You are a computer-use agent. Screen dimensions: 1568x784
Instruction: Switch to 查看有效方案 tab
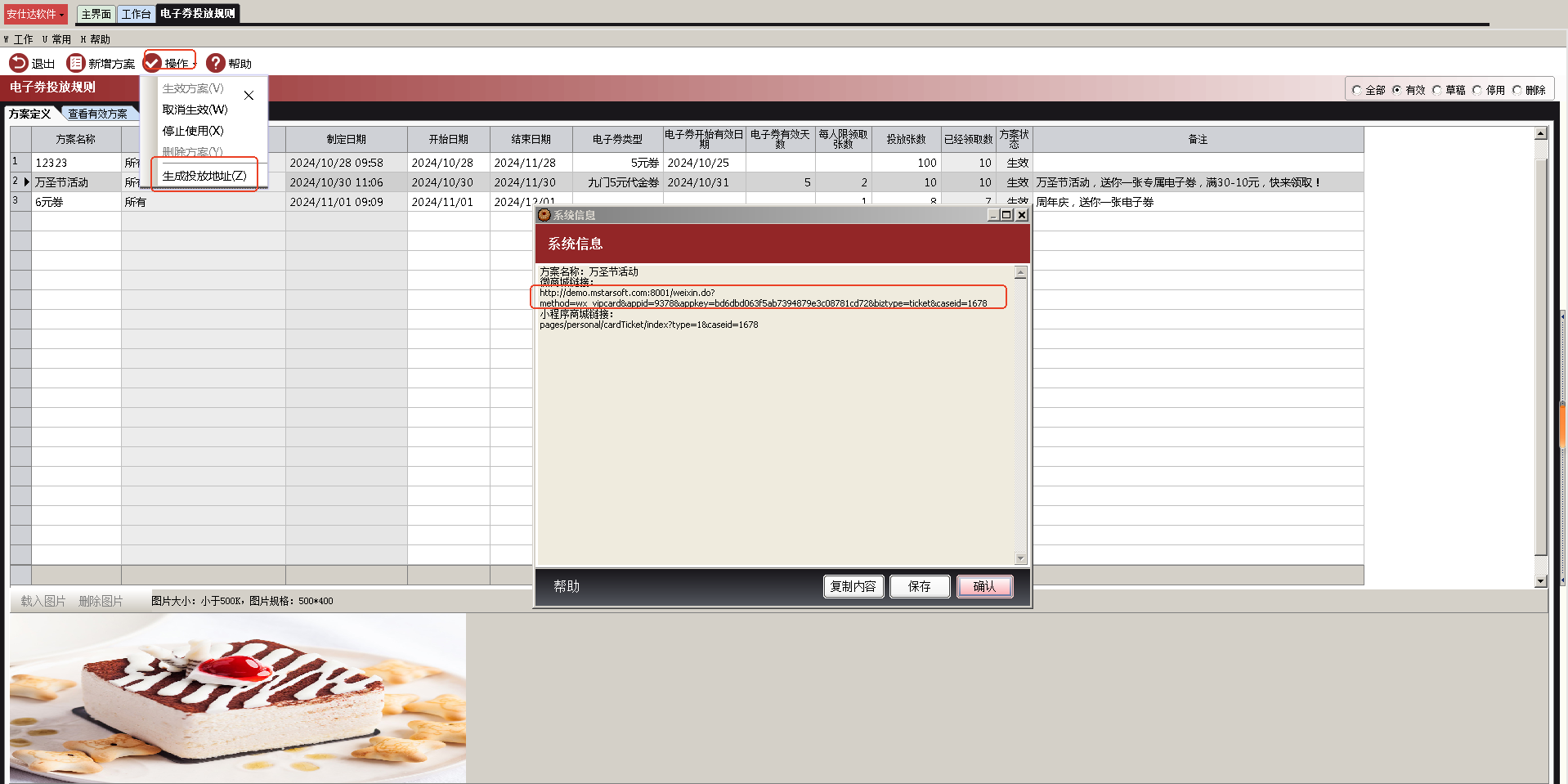pyautogui.click(x=98, y=114)
